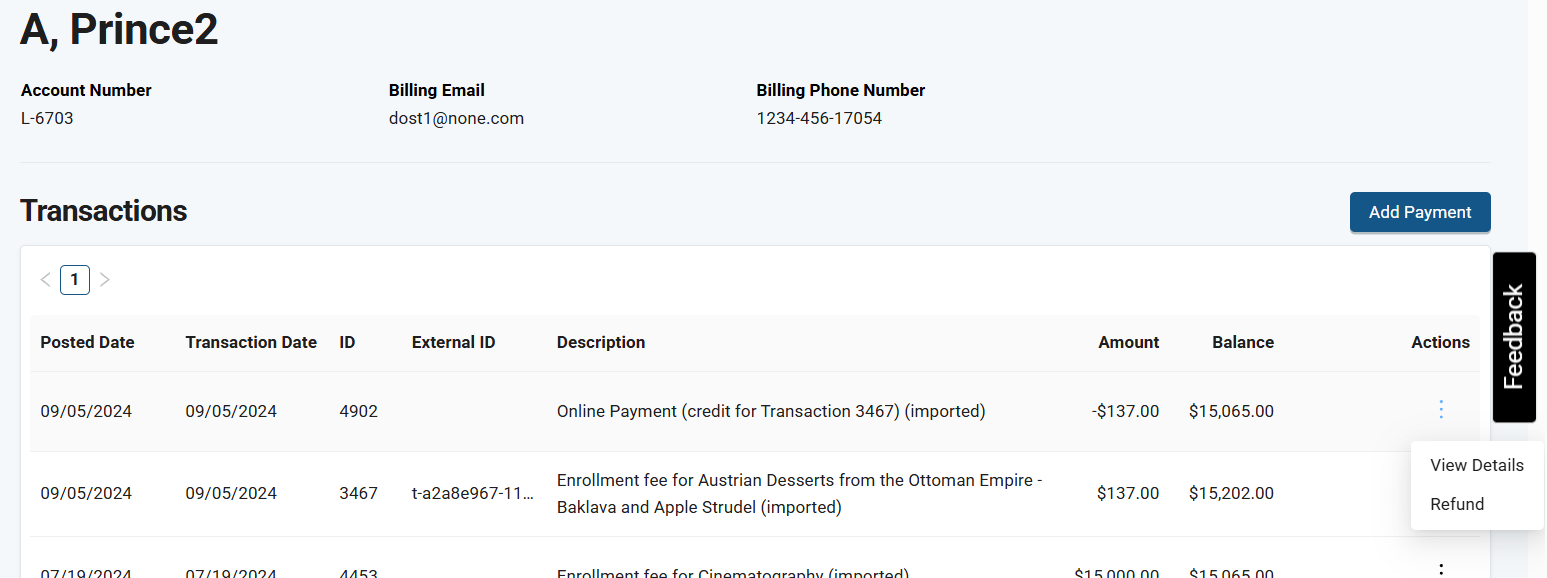Click the Description column header
The height and width of the screenshot is (578, 1547).
click(x=600, y=342)
